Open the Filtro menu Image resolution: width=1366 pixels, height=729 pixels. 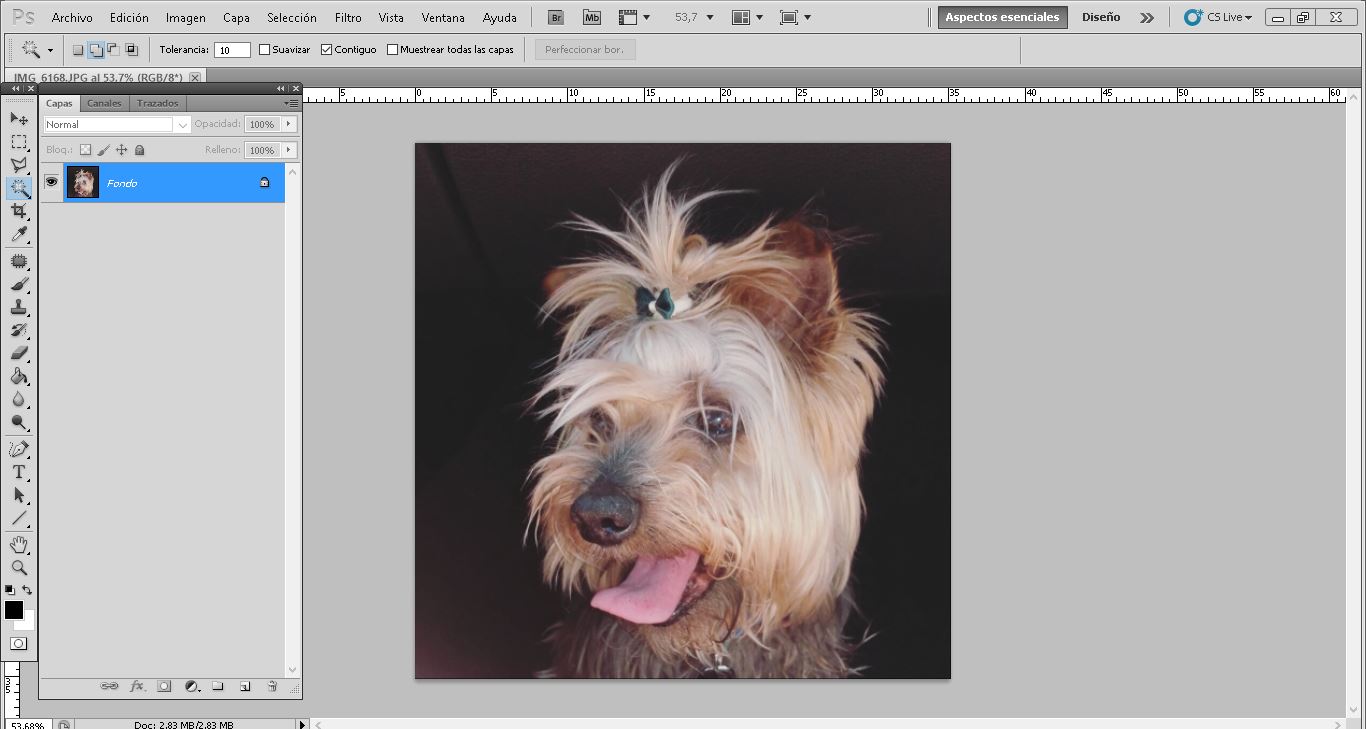(x=348, y=17)
